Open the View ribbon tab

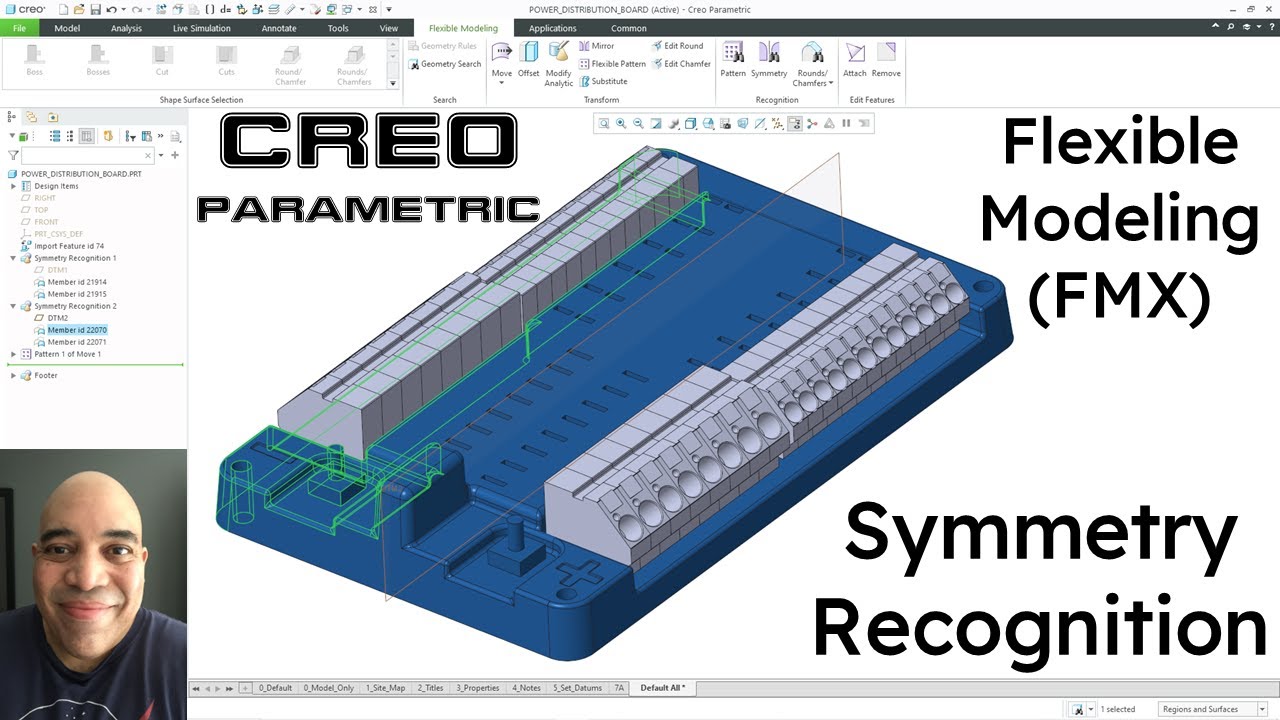point(389,28)
